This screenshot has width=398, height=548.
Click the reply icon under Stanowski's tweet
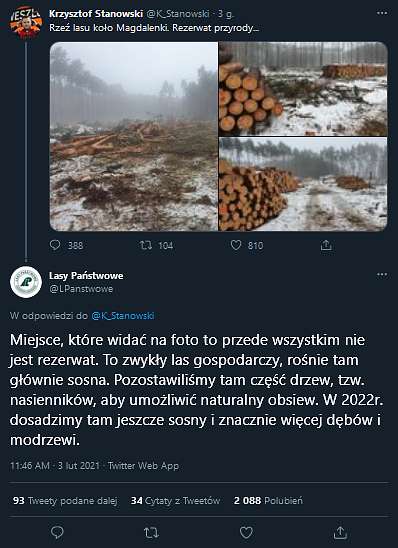[x=55, y=245]
